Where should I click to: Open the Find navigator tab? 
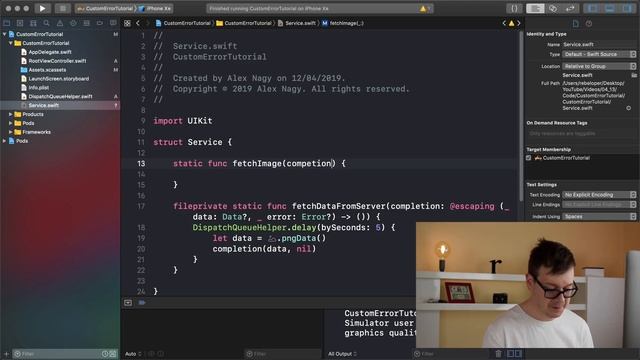47,23
